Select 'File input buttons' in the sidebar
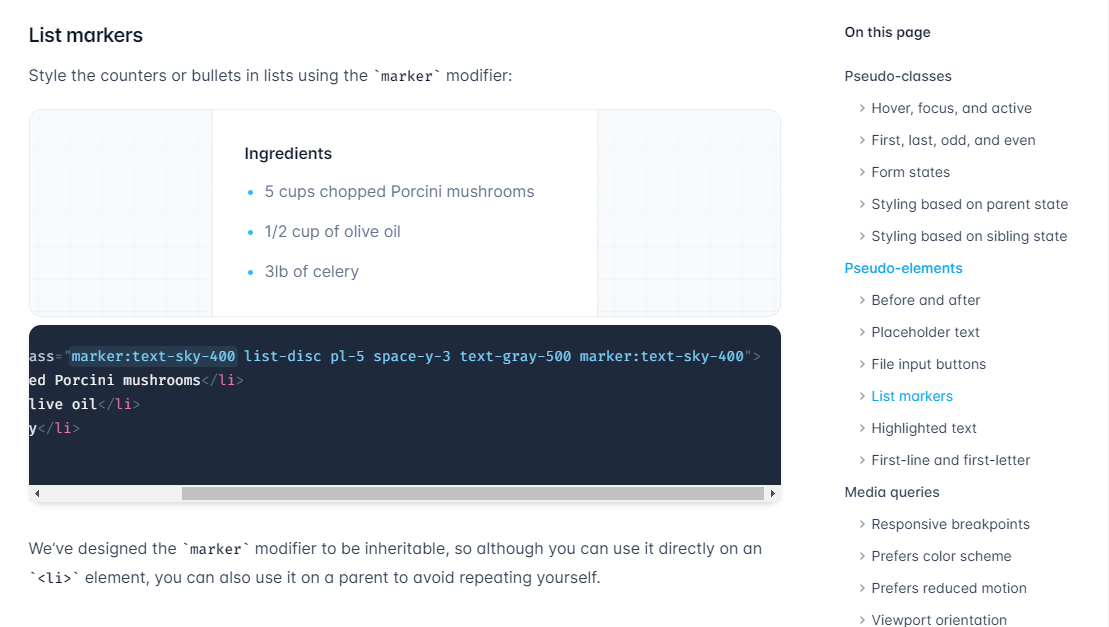 coord(929,363)
